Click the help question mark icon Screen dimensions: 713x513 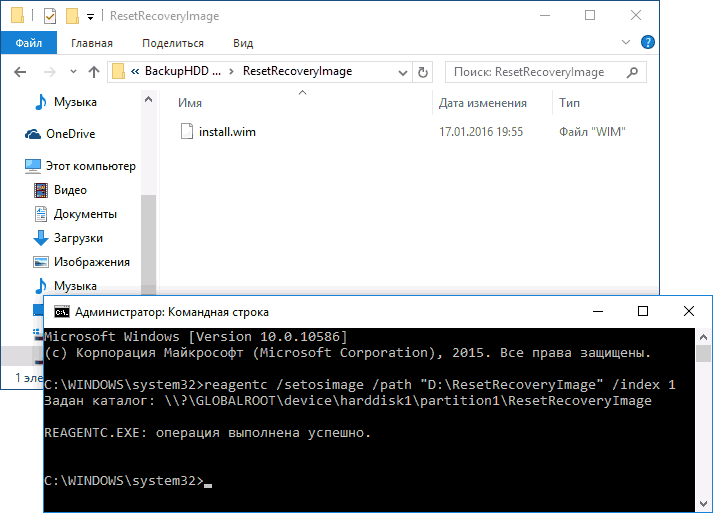point(648,42)
